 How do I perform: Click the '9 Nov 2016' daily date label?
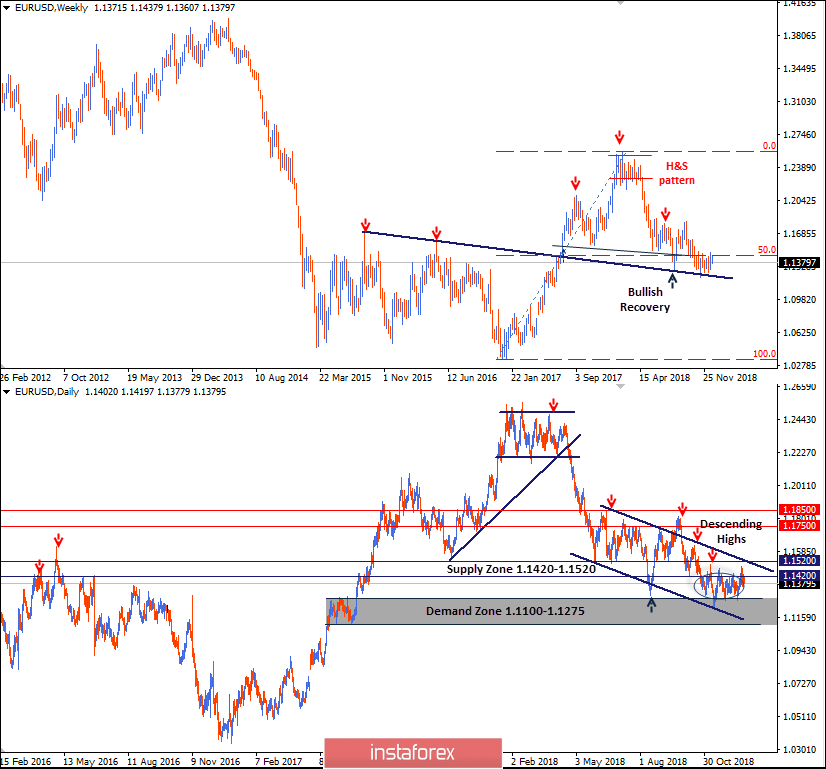coord(215,762)
